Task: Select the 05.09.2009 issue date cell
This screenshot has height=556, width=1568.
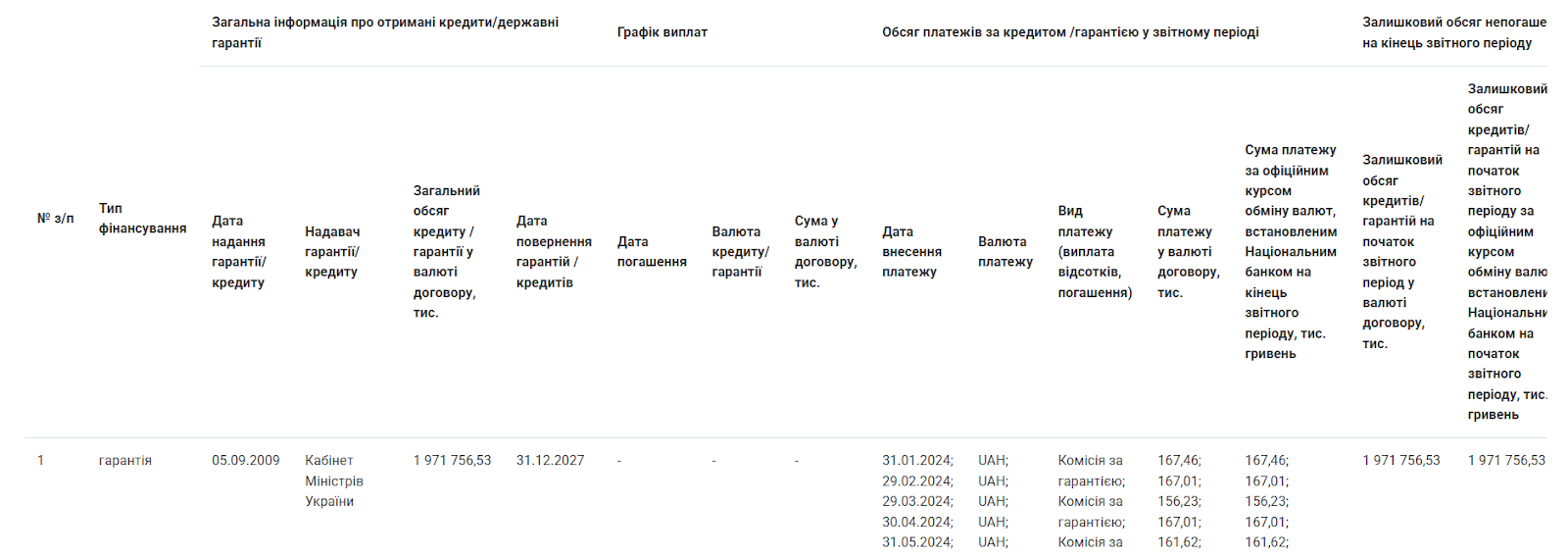Action: coord(246,461)
